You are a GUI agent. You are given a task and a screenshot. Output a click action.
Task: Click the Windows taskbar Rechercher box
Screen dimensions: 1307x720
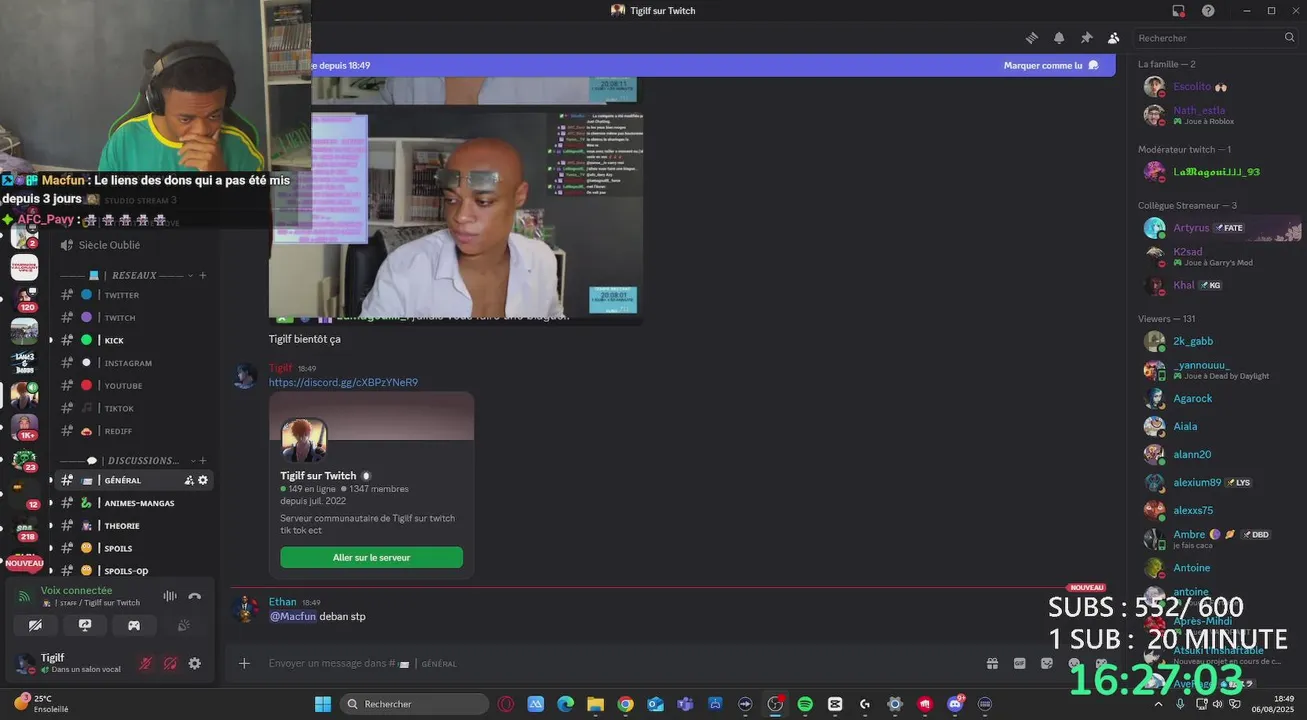414,704
